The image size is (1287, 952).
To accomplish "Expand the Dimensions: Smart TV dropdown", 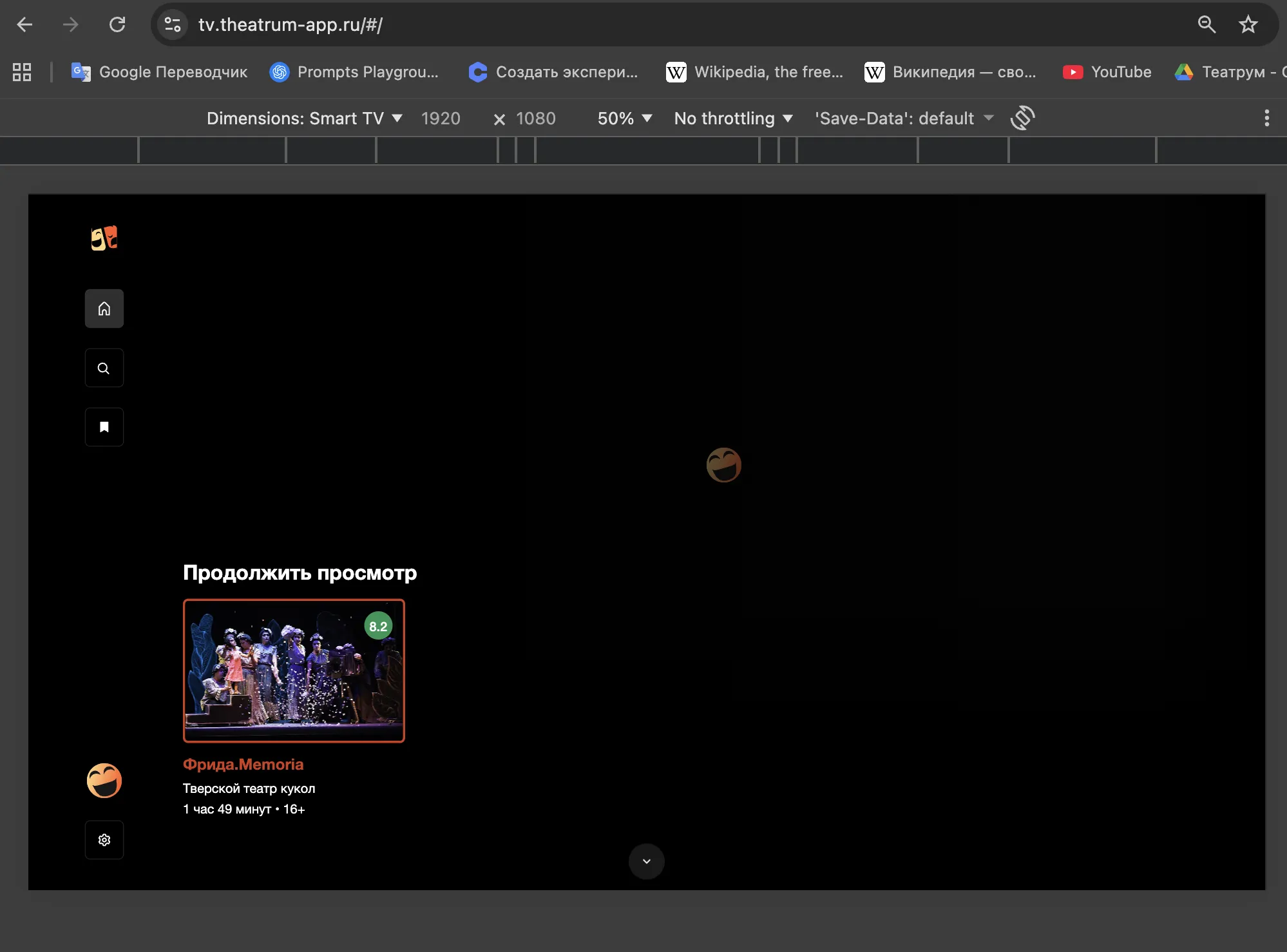I will [x=304, y=119].
